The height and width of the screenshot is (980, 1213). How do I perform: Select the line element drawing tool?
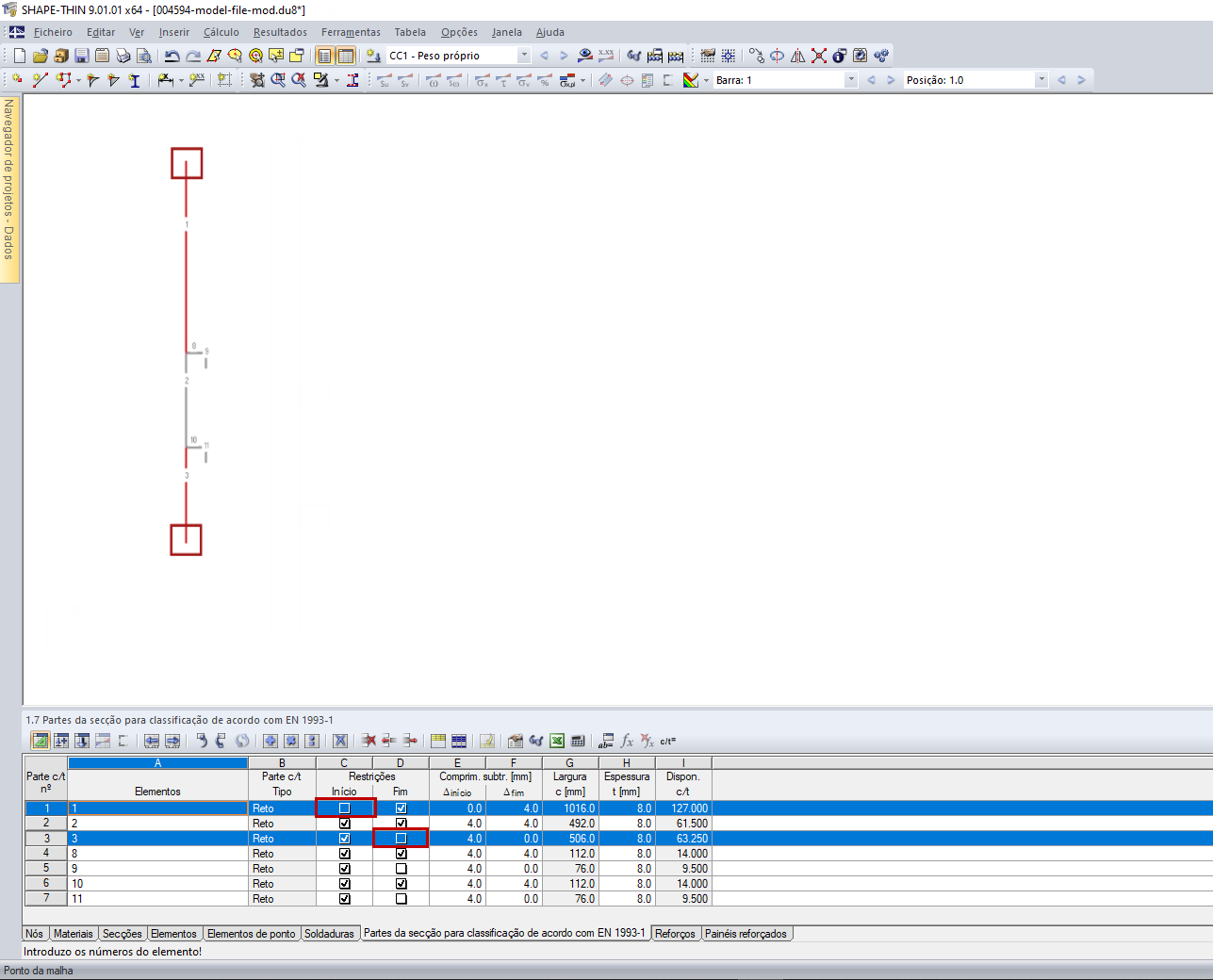pyautogui.click(x=41, y=80)
